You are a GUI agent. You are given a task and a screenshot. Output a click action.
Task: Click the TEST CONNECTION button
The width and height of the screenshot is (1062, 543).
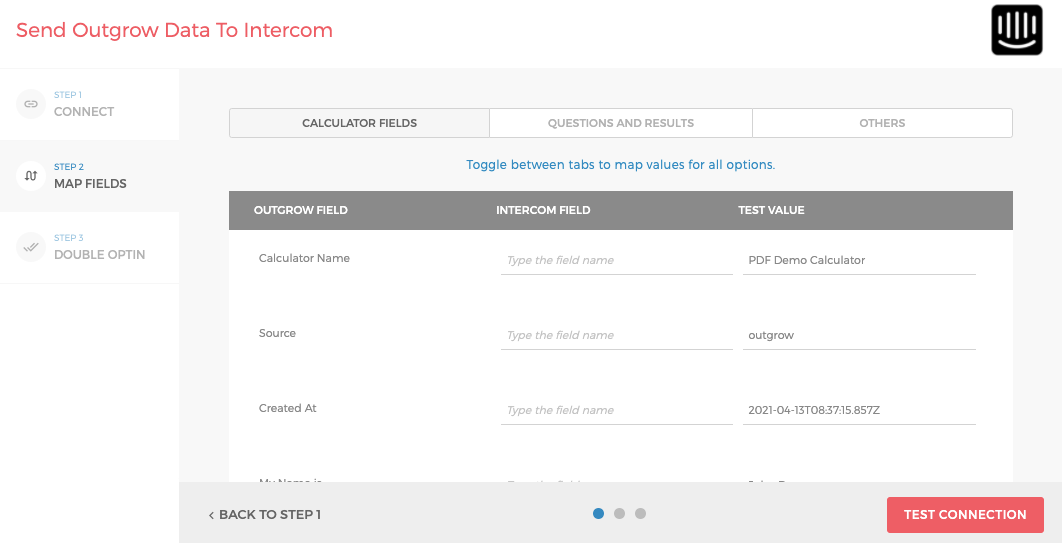click(965, 515)
